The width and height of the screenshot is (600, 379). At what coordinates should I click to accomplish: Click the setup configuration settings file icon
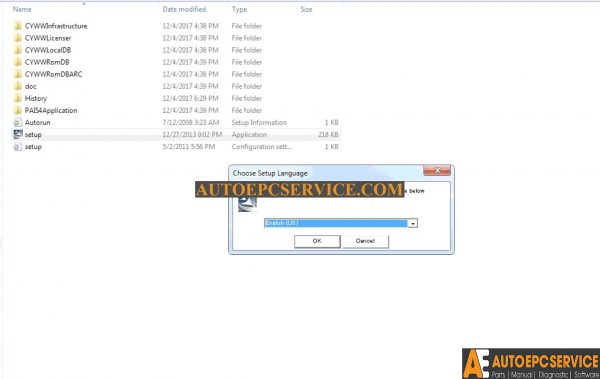point(18,147)
